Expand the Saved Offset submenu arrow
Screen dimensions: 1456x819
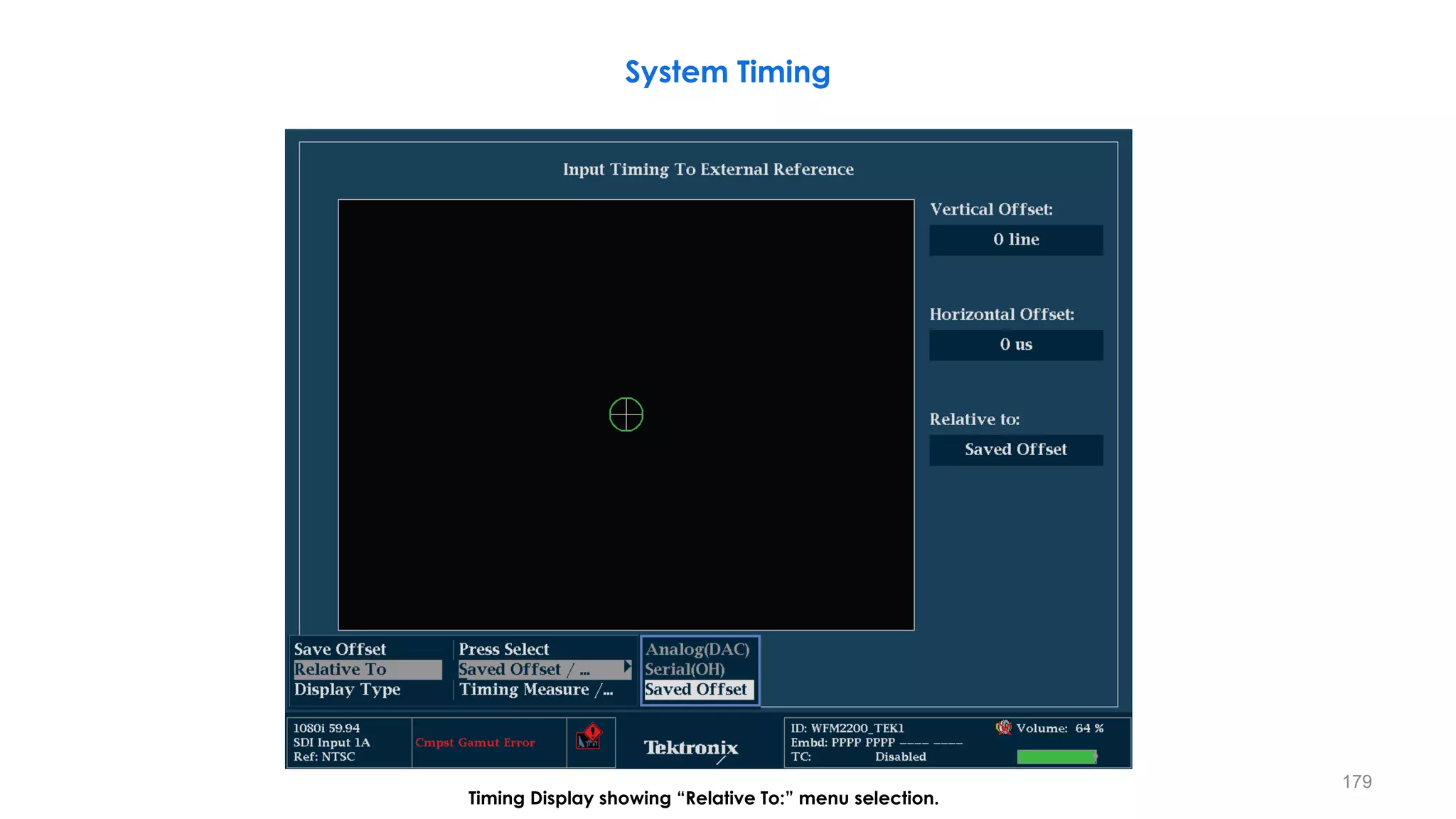[627, 668]
